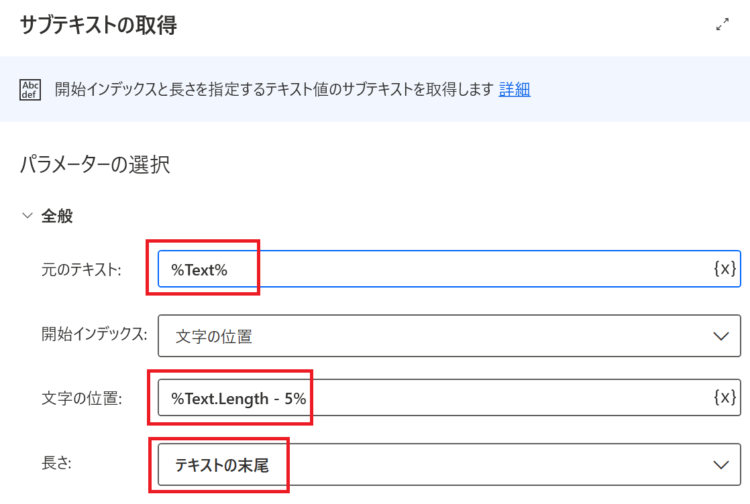Click the 元のテキスト: label
Screen dimensions: 750x504
point(81,270)
